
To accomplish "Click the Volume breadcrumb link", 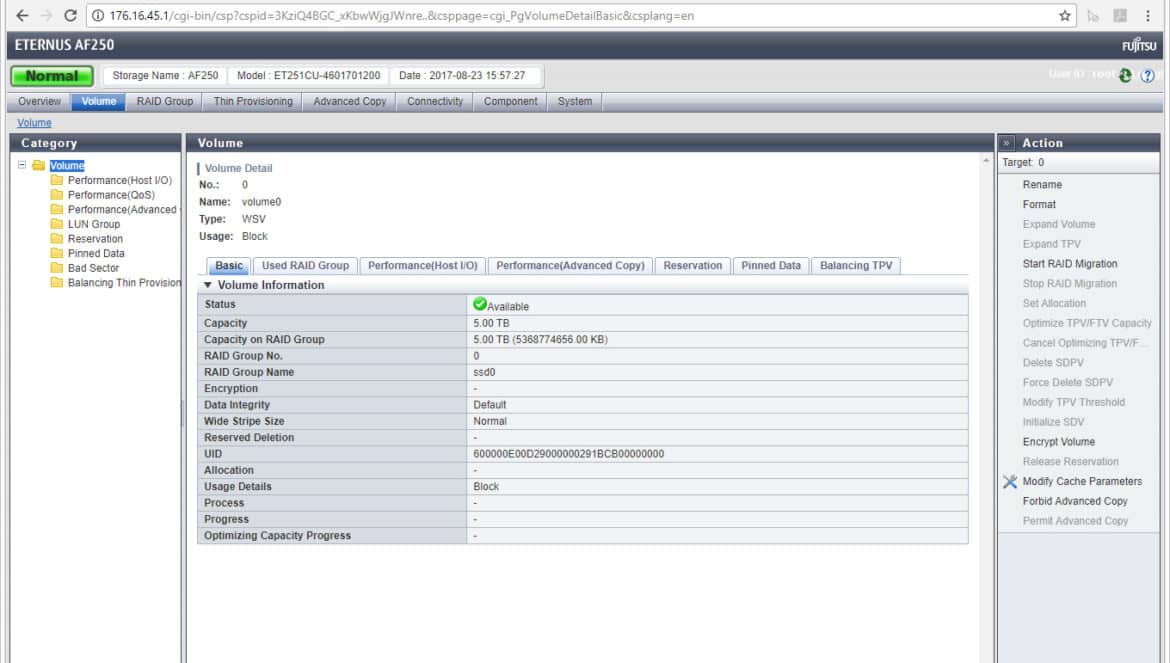I will 34,123.
